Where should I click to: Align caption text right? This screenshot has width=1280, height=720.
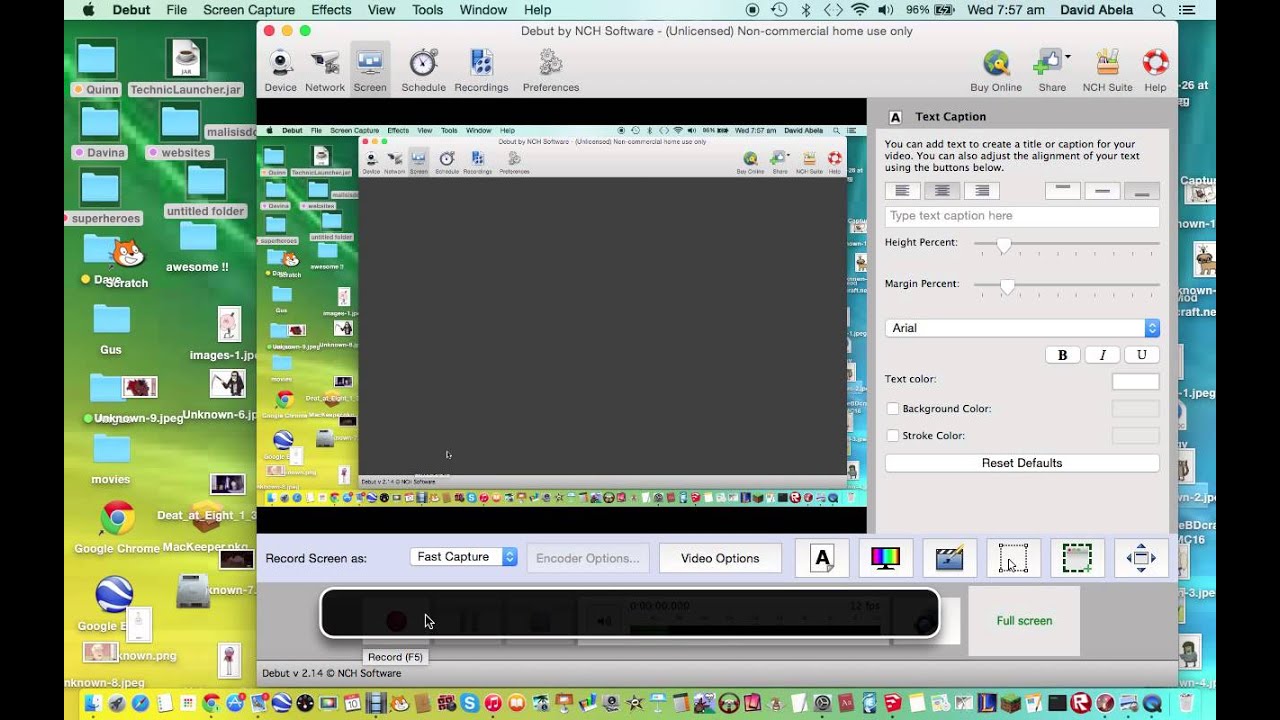(982, 190)
